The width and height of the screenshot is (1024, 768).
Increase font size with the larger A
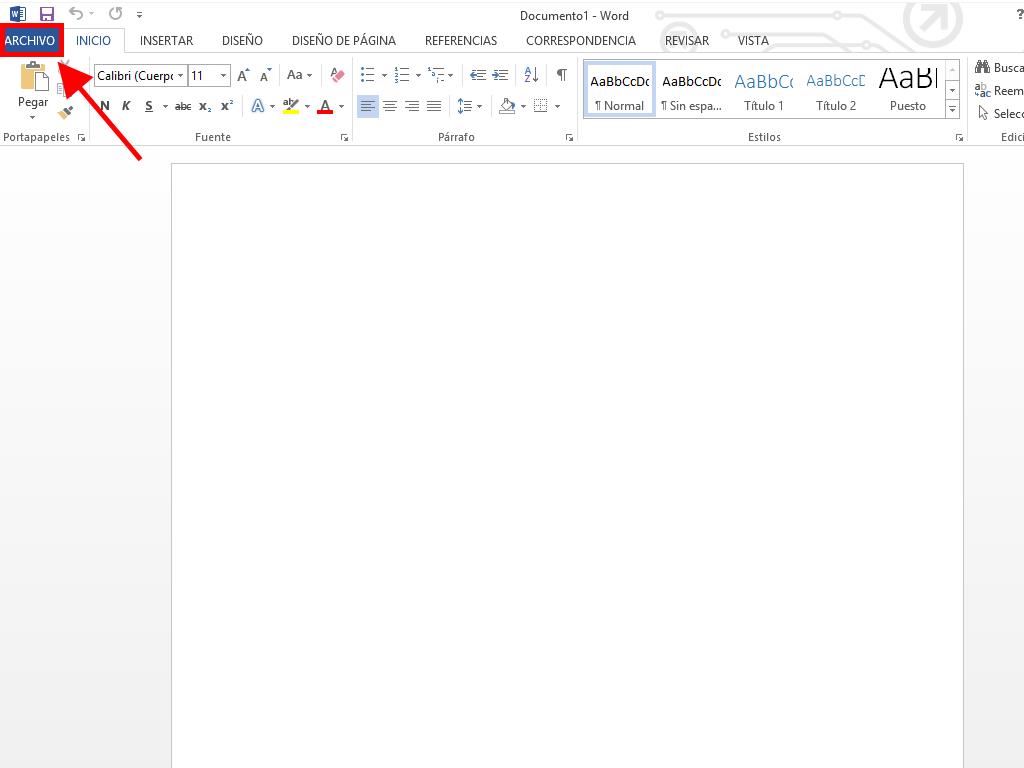pos(243,75)
